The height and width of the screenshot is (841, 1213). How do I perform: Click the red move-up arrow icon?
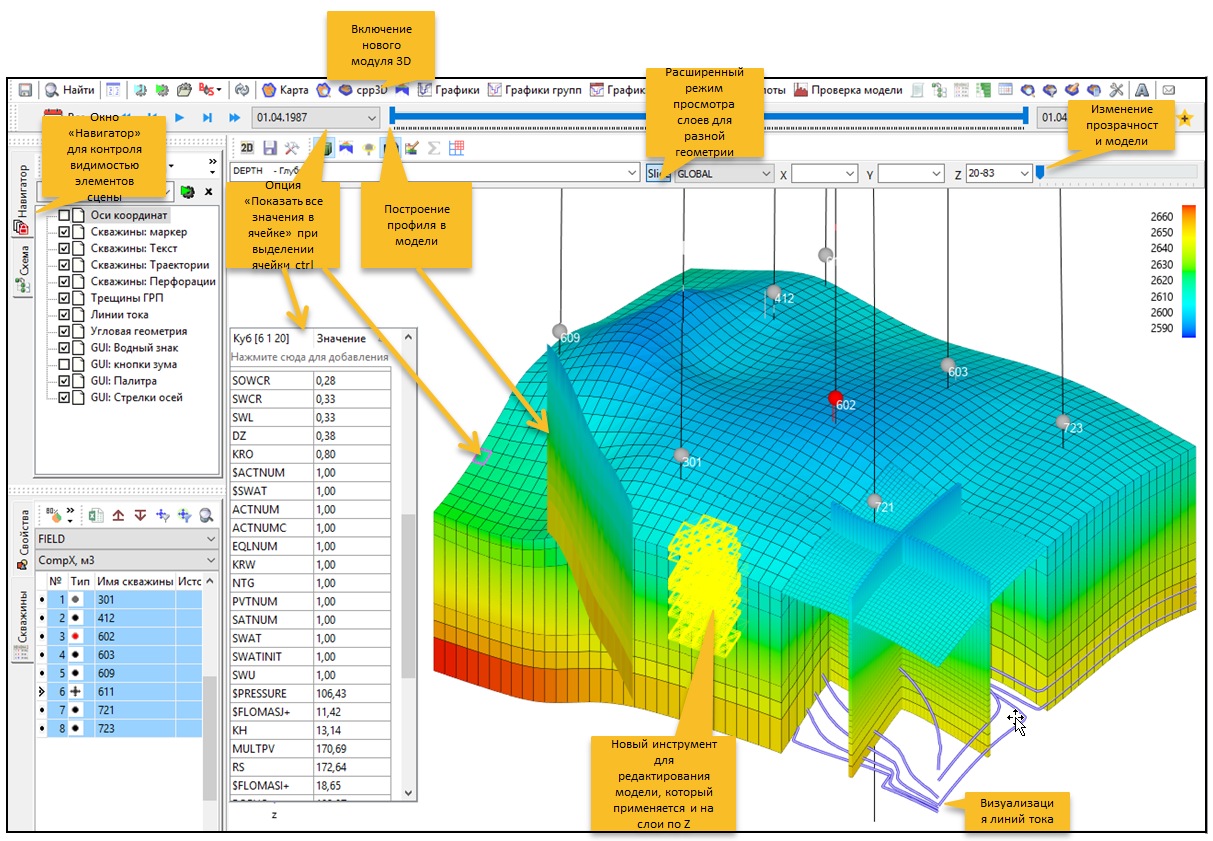point(118,516)
